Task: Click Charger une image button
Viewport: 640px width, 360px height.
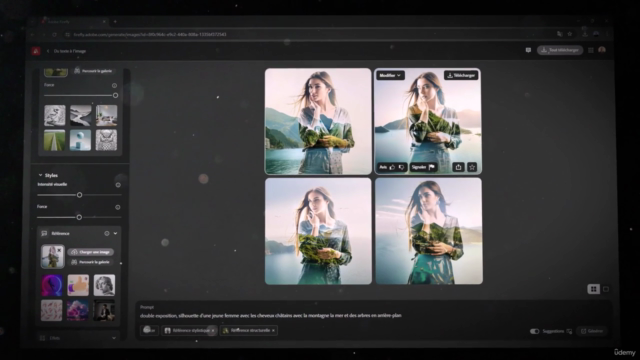Action: [x=91, y=252]
